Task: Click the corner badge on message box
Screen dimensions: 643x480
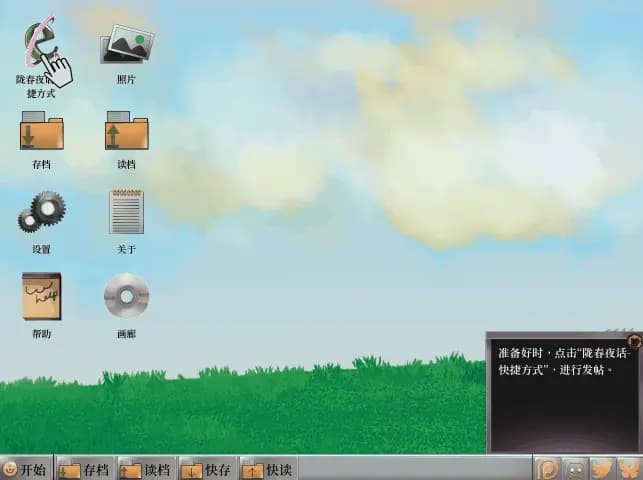Action: tap(635, 341)
